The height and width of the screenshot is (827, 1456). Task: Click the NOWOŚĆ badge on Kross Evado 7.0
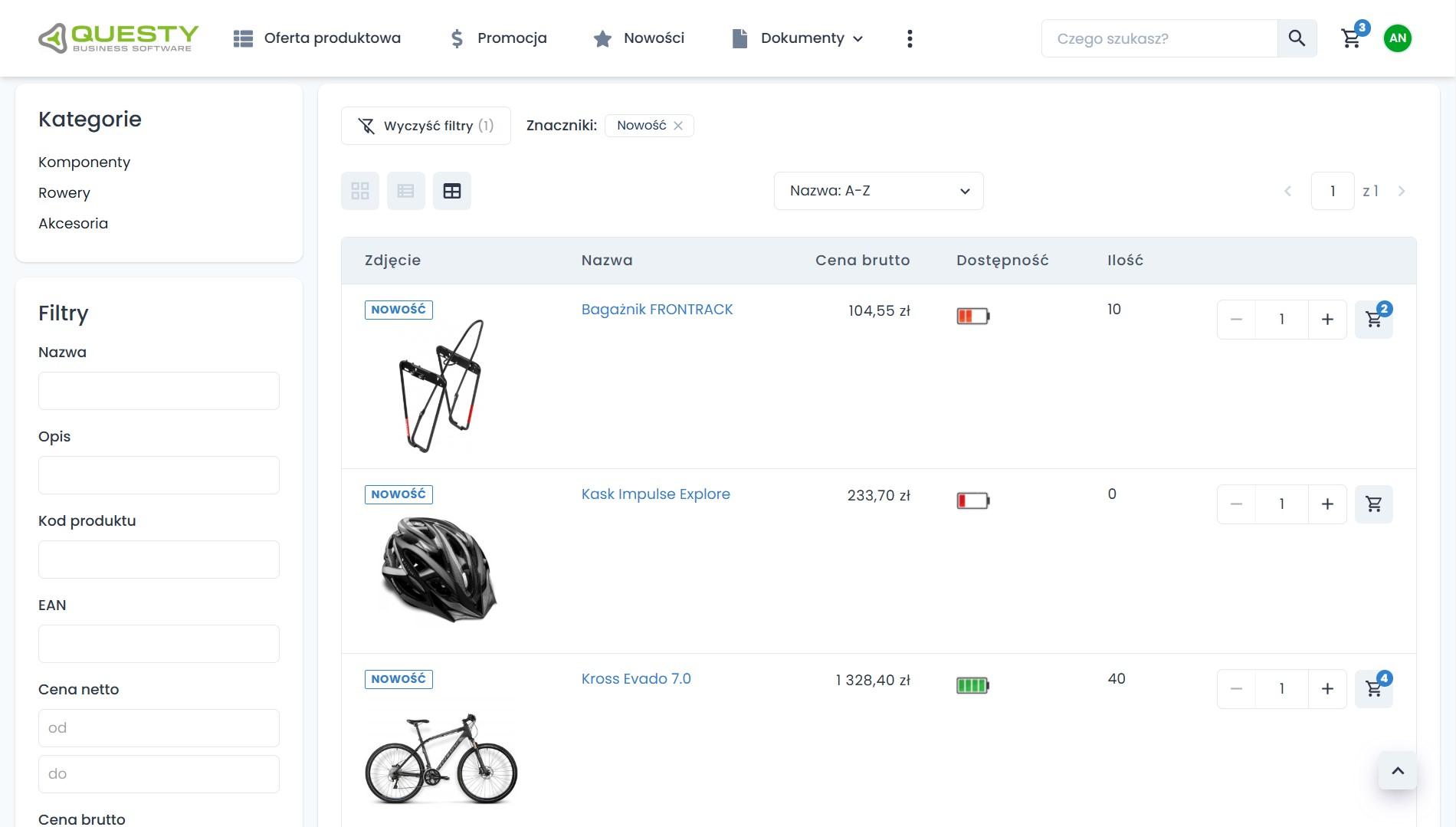coord(398,679)
